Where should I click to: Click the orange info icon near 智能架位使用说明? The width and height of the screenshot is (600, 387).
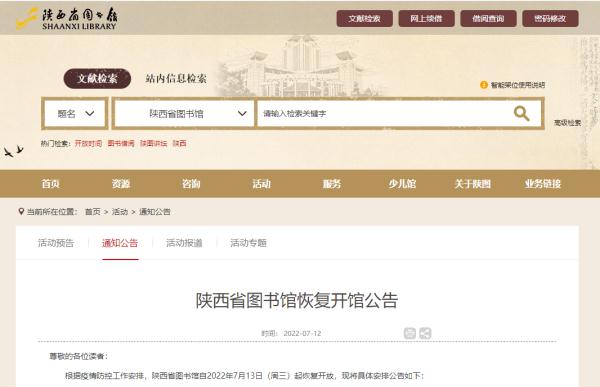(484, 85)
